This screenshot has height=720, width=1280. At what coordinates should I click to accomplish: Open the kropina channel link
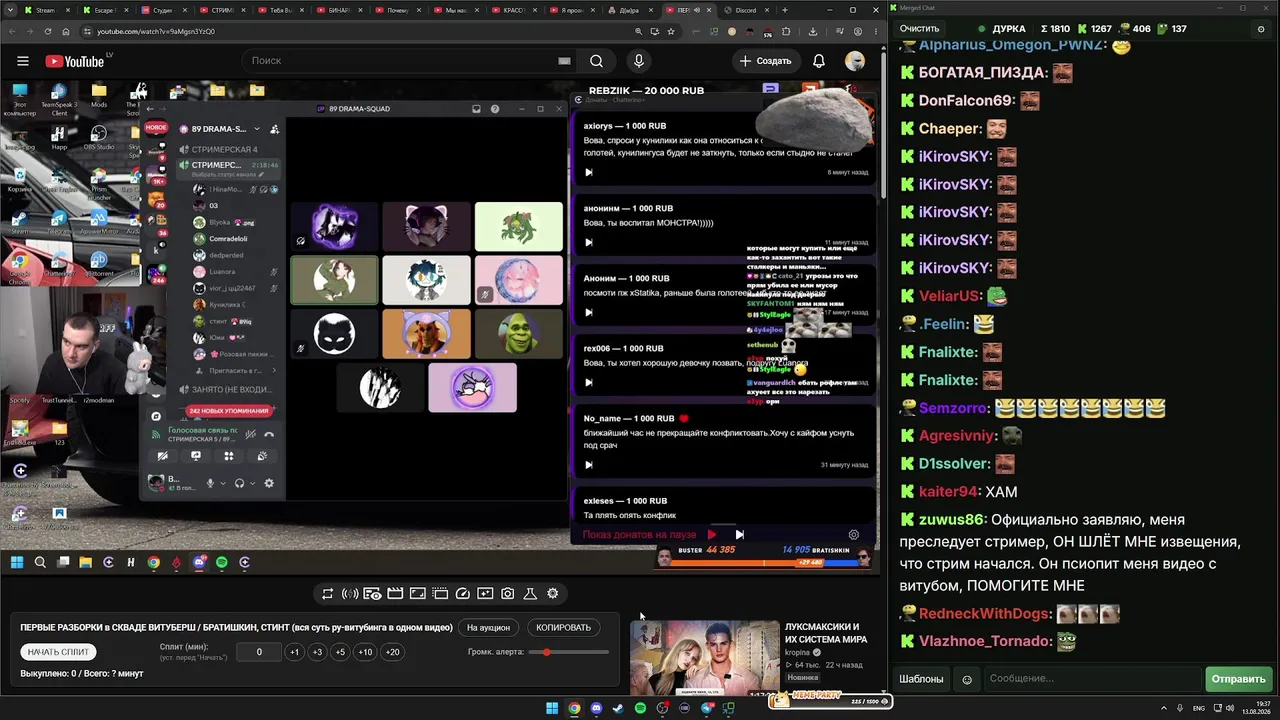pyautogui.click(x=797, y=653)
